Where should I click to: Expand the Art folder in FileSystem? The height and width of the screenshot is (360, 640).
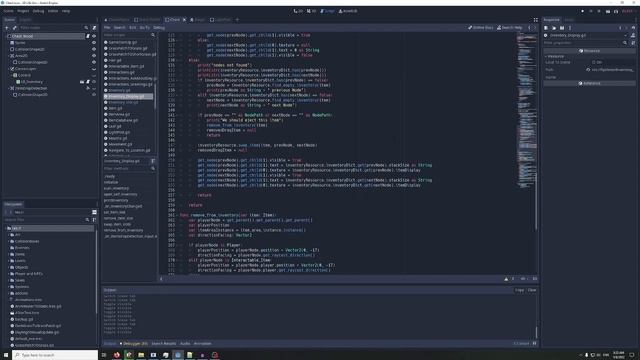point(9,235)
